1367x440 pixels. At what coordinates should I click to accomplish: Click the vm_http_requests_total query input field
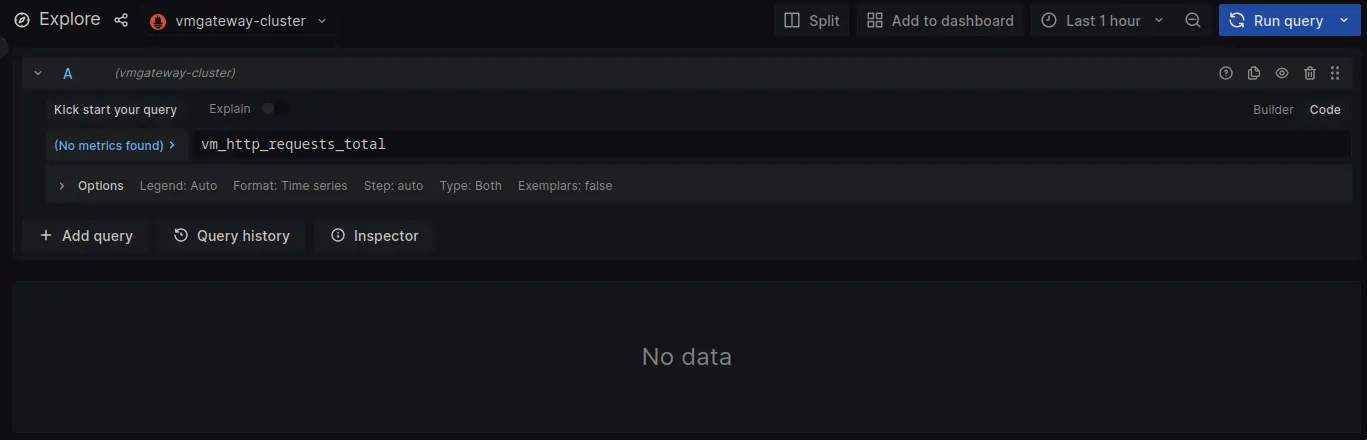click(770, 144)
